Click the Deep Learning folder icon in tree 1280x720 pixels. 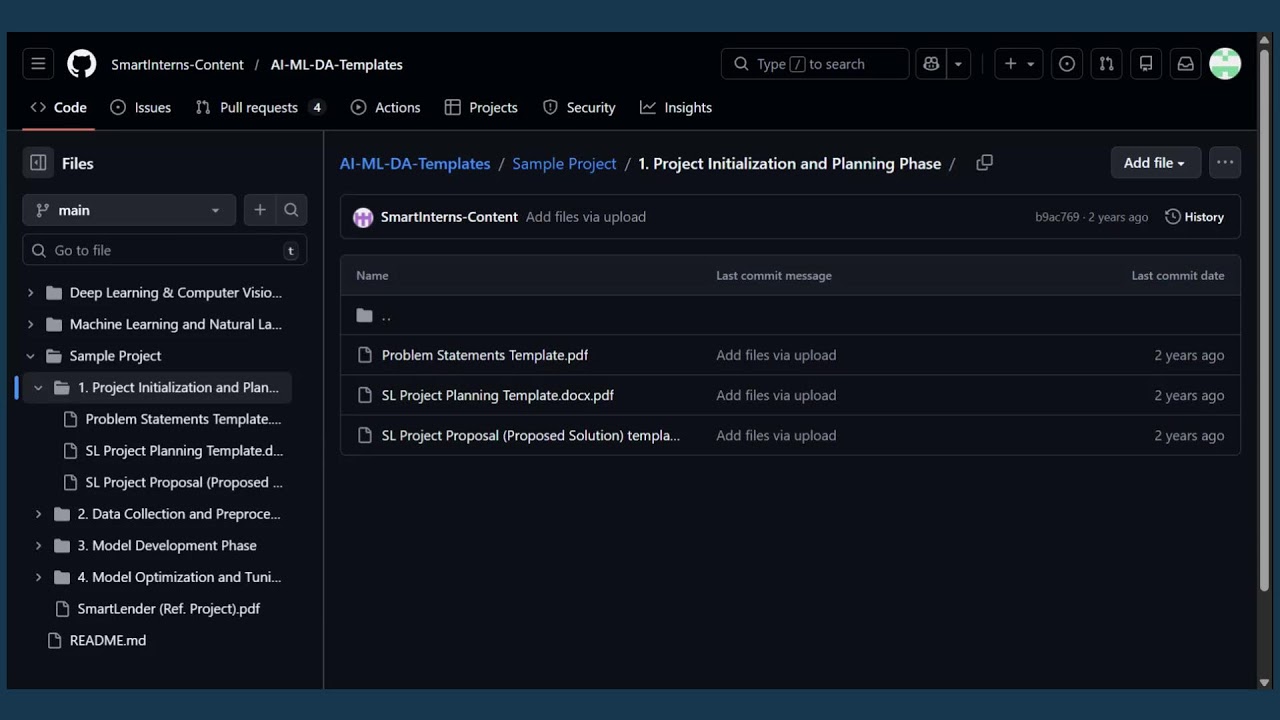(x=54, y=293)
